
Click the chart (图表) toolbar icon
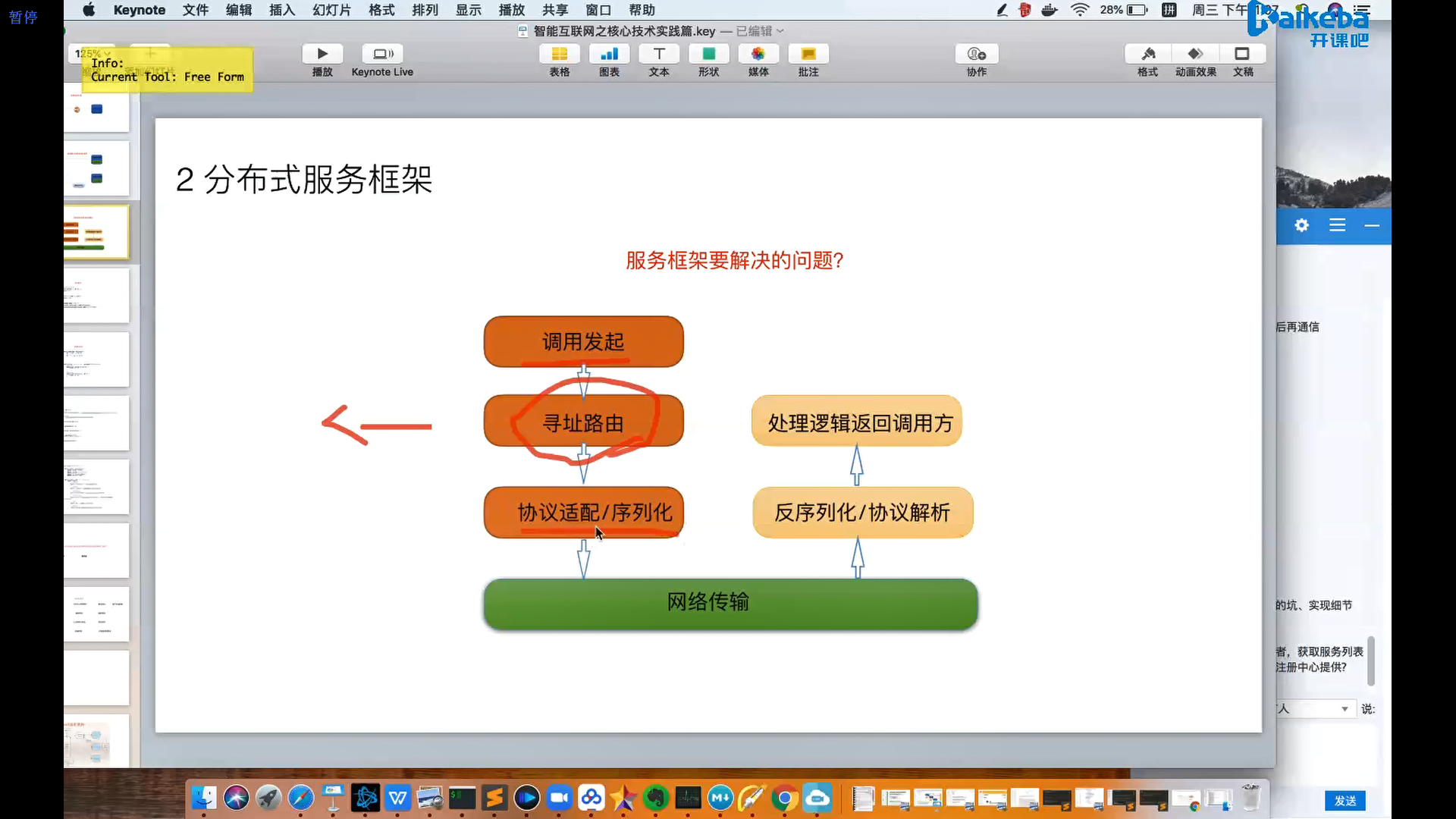(609, 54)
